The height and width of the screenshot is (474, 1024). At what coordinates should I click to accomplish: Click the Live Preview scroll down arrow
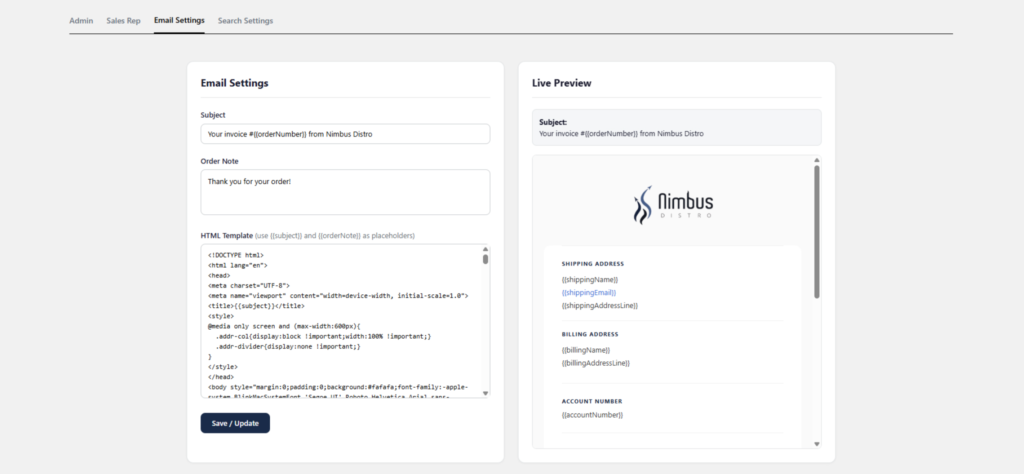(x=816, y=444)
